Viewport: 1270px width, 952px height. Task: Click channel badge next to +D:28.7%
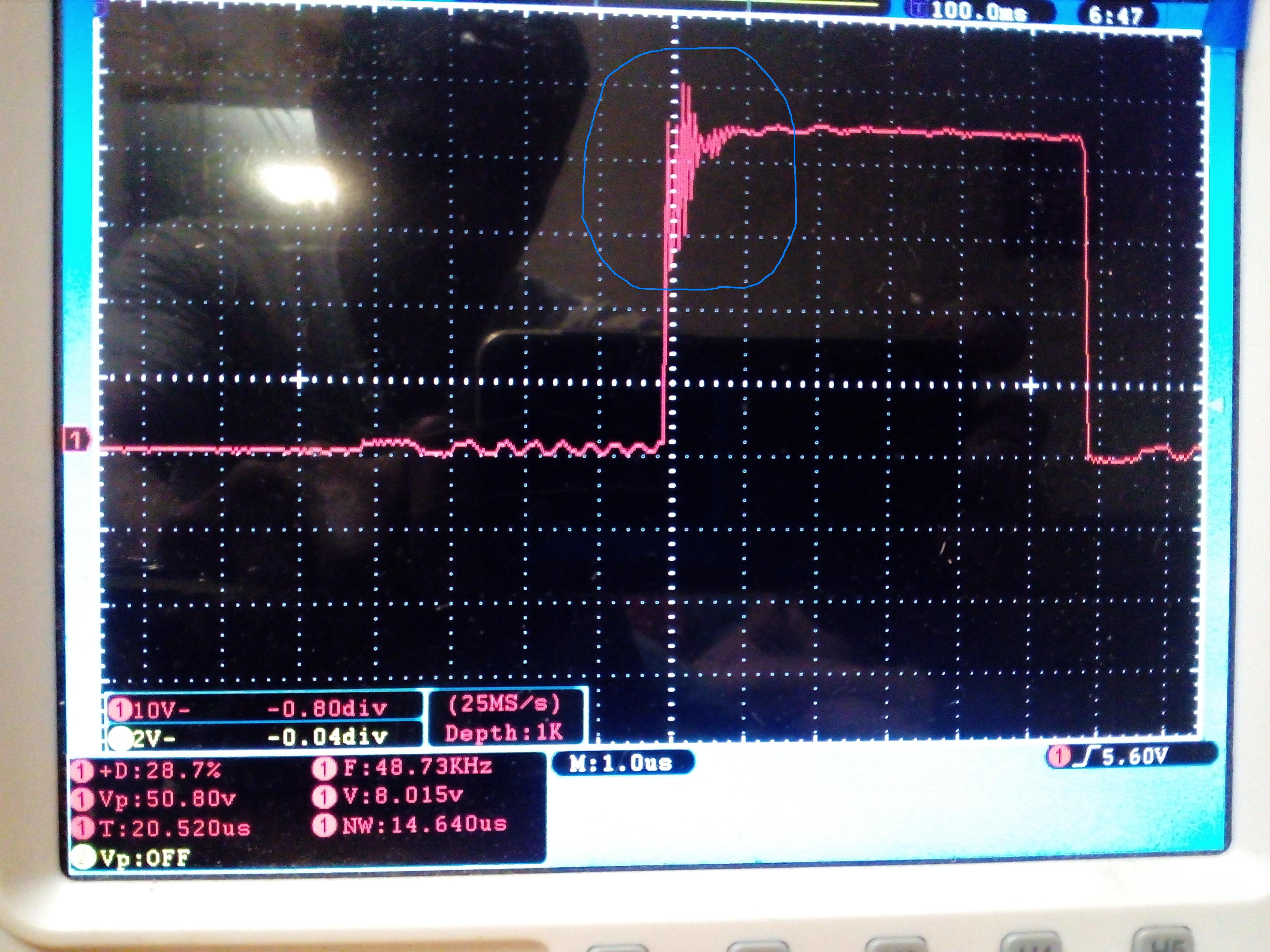tap(82, 771)
